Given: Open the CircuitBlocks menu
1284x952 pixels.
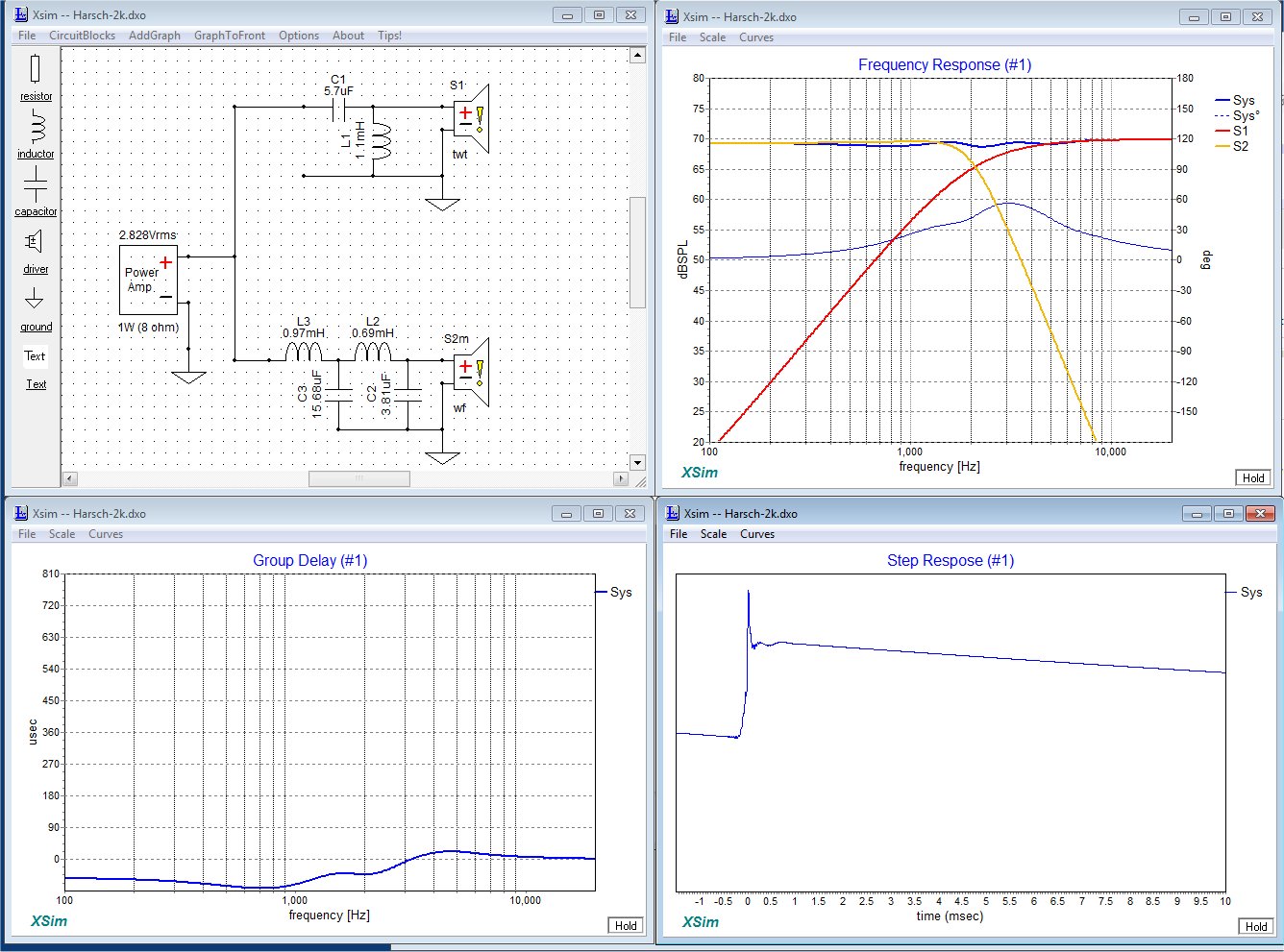Looking at the screenshot, I should click(x=82, y=36).
